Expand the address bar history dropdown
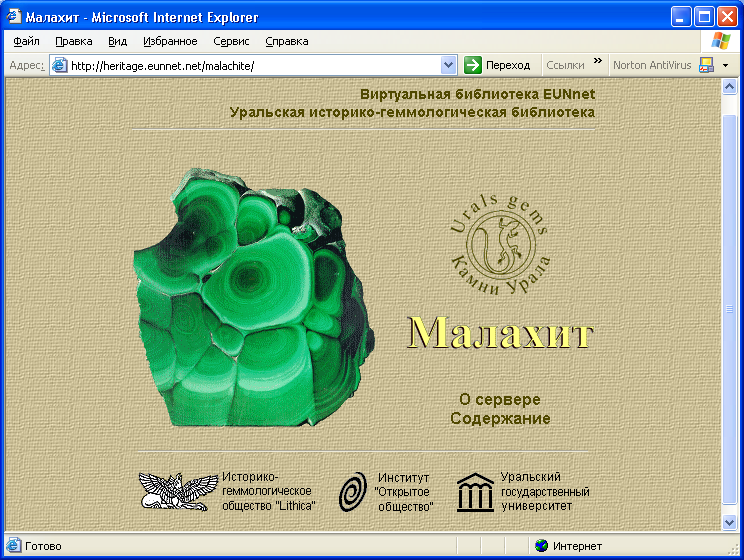This screenshot has height=560, width=744. pyautogui.click(x=448, y=65)
